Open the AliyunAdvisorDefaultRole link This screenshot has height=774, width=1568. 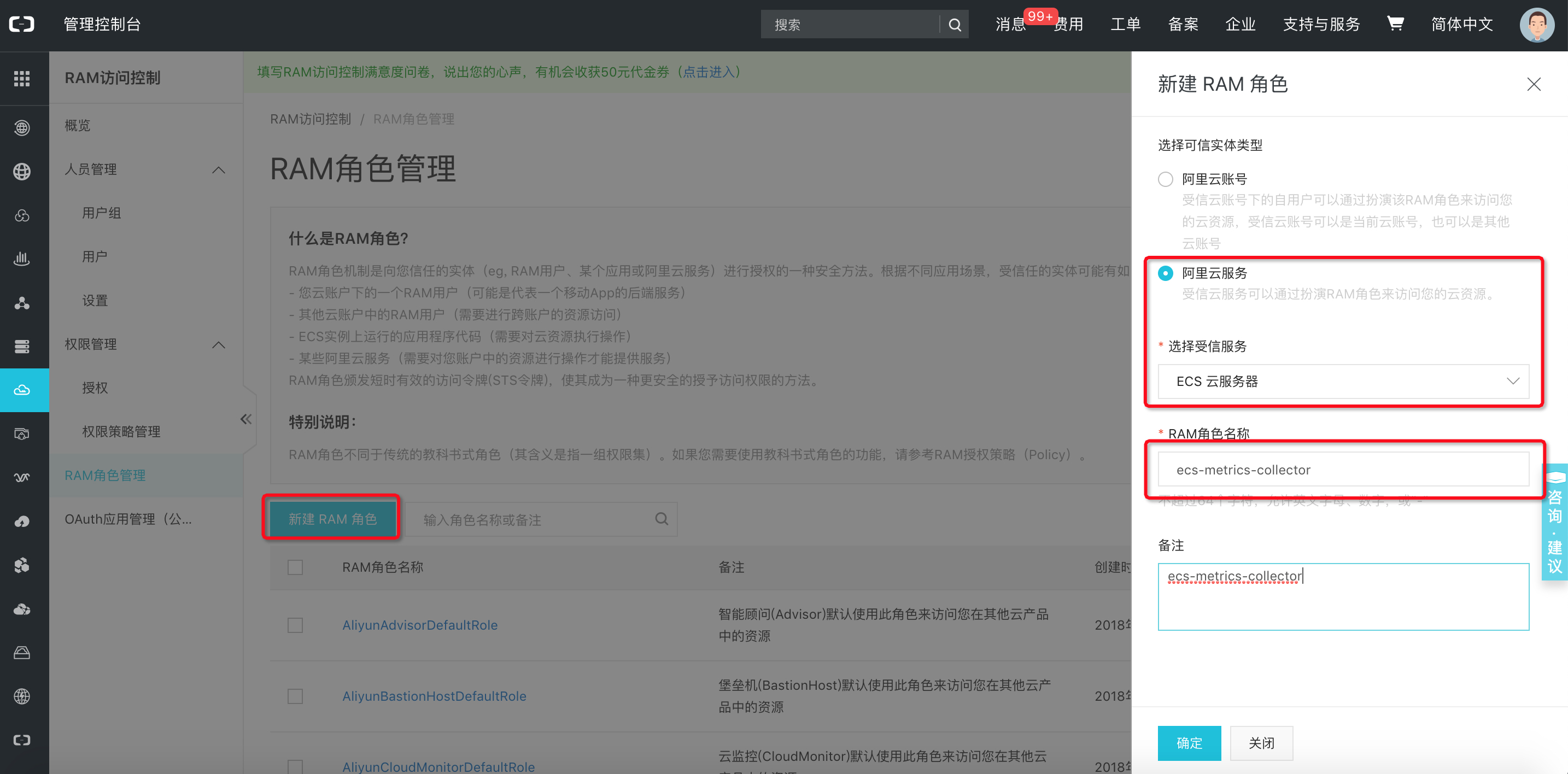click(x=420, y=625)
